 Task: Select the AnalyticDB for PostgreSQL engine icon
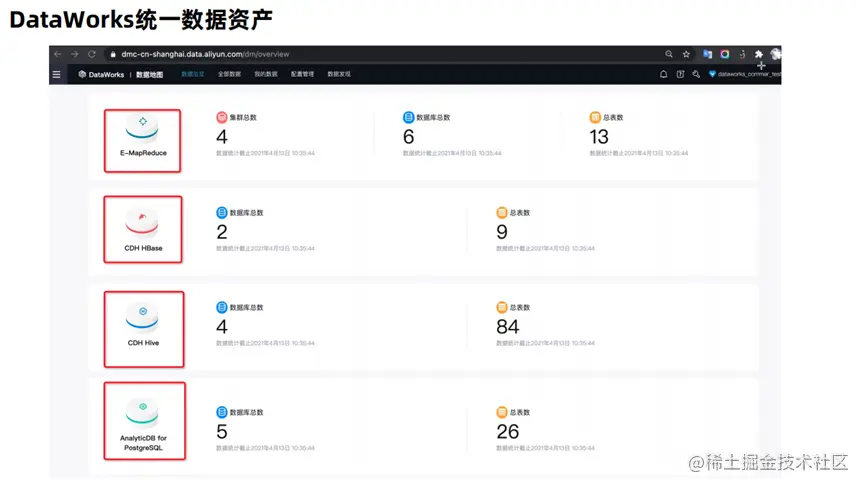142,412
